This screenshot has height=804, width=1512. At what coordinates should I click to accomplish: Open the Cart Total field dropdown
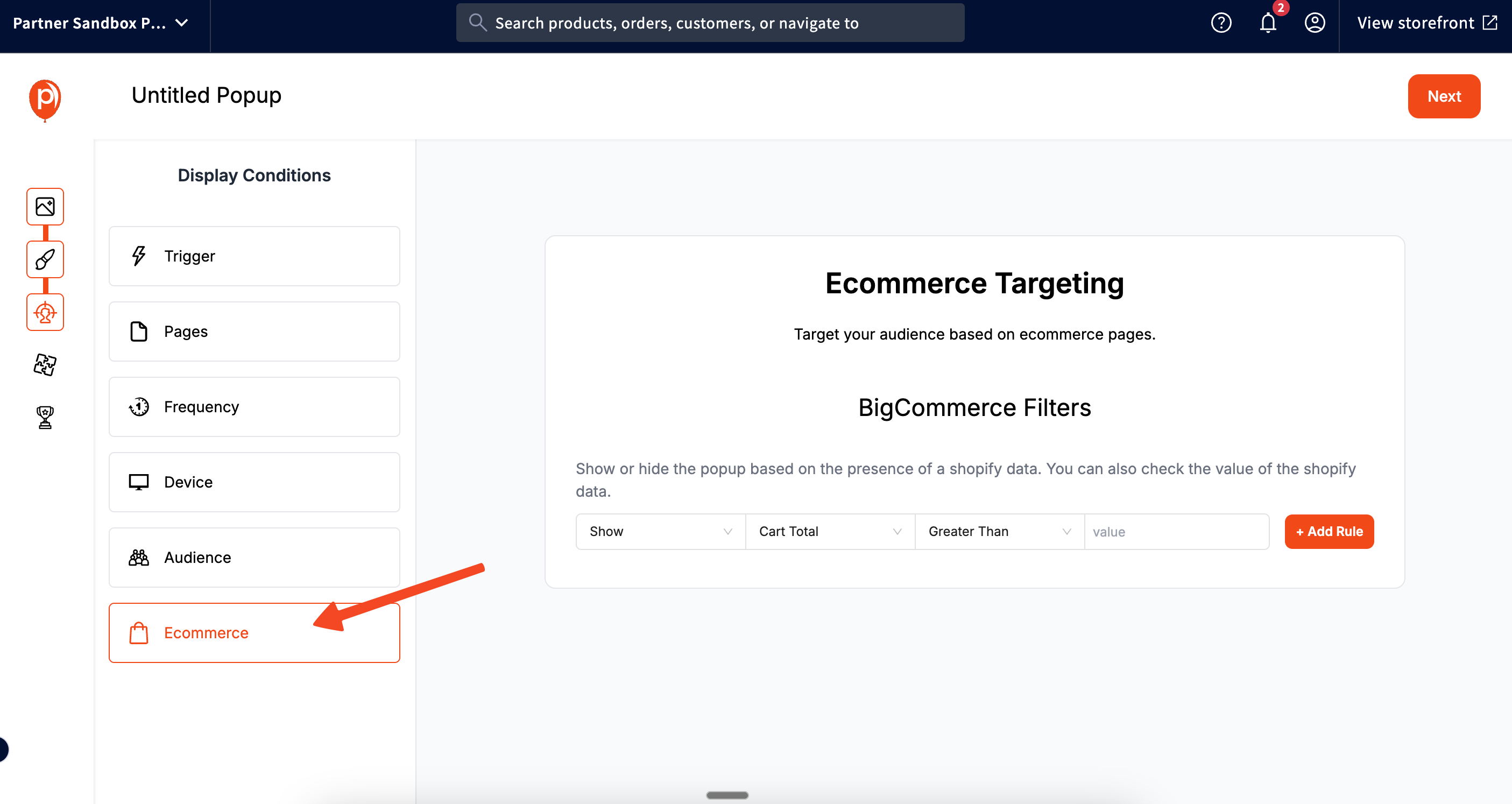[x=829, y=531]
